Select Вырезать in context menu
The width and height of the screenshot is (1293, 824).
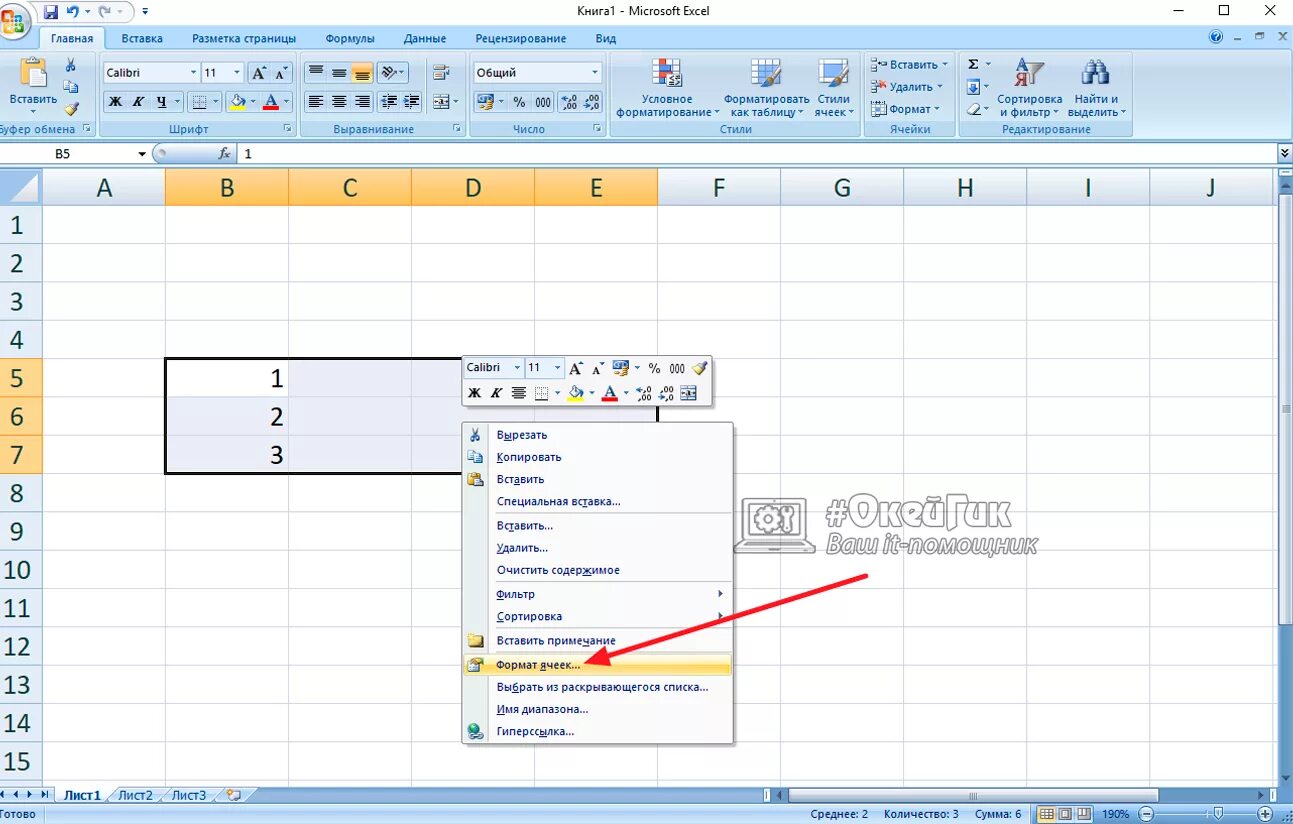pyautogui.click(x=597, y=435)
